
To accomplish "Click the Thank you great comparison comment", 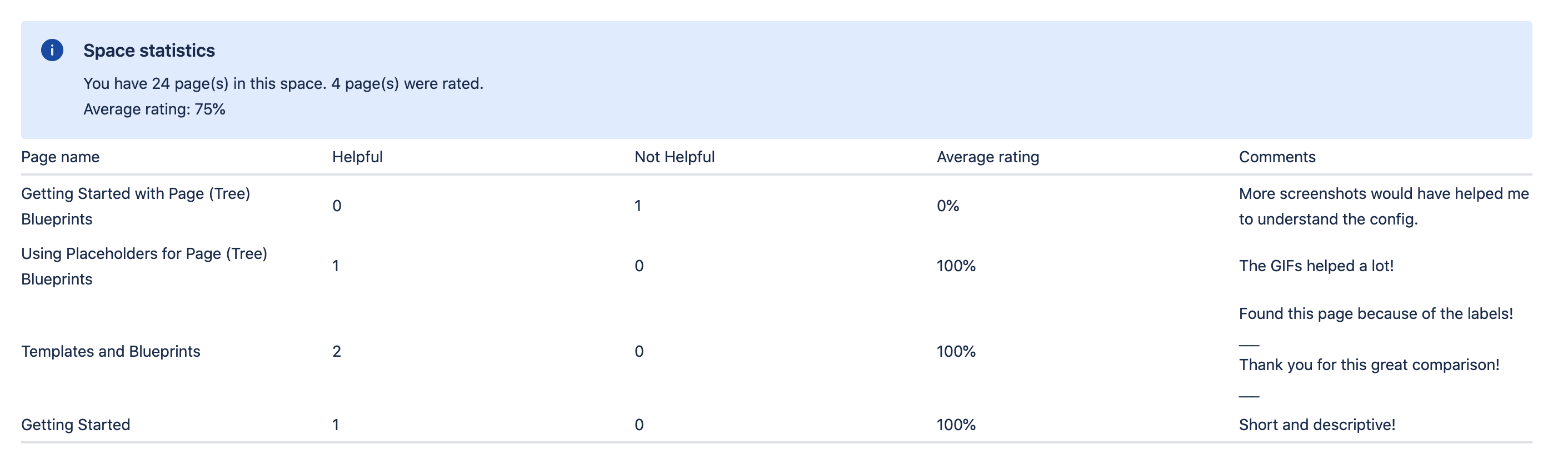I will pyautogui.click(x=1369, y=365).
